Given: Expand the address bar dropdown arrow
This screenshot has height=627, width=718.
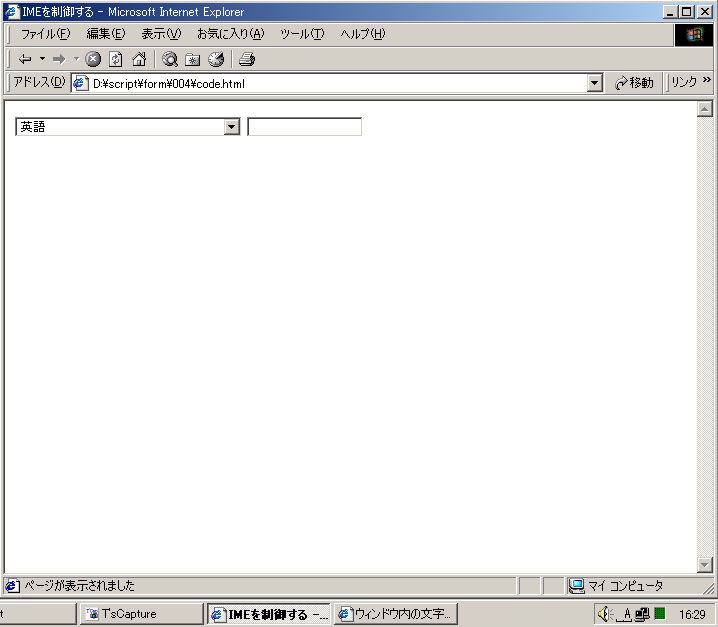Looking at the screenshot, I should 594,83.
